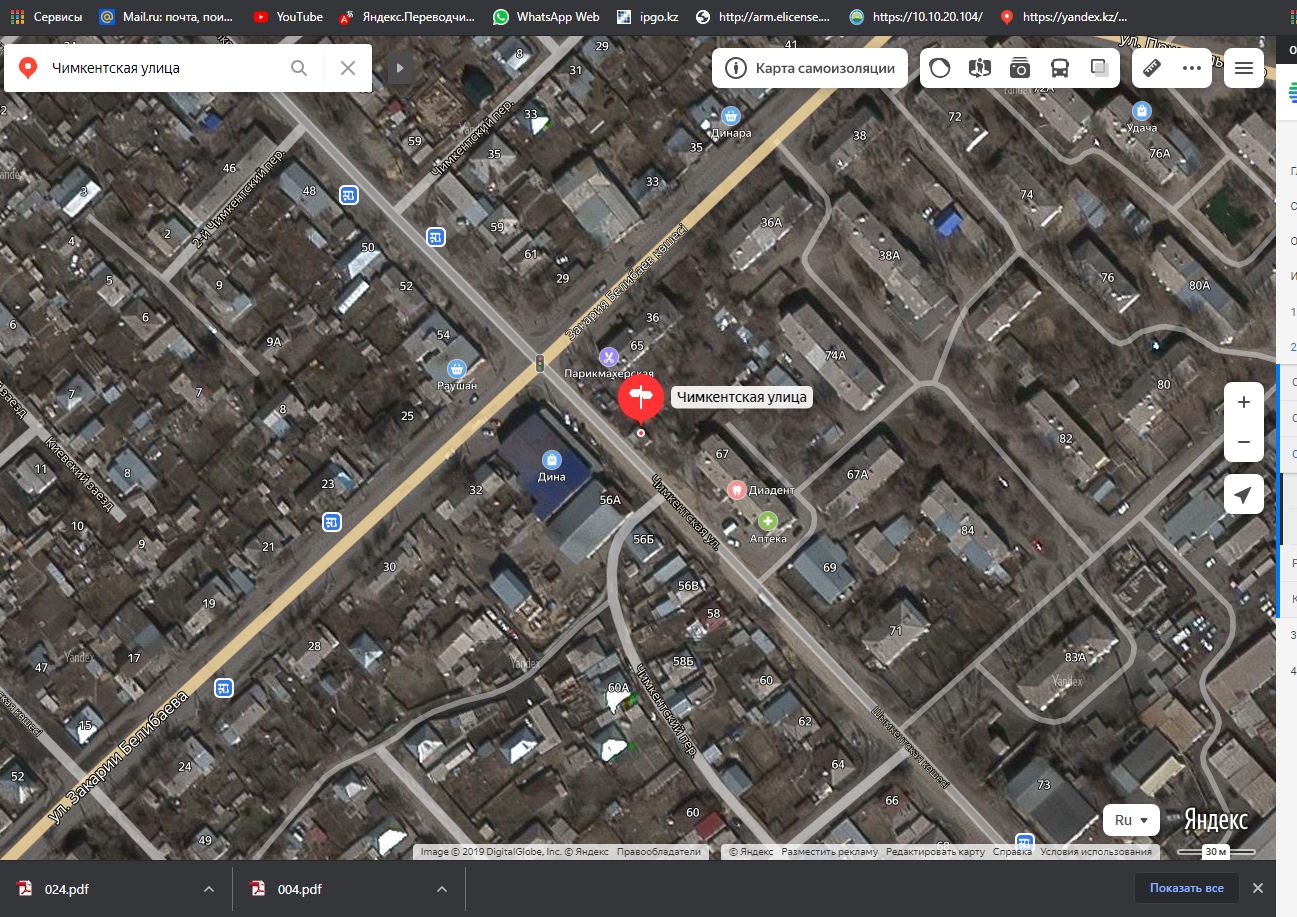Image resolution: width=1297 pixels, height=917 pixels.
Task: Clear the search query with X
Action: click(x=348, y=68)
